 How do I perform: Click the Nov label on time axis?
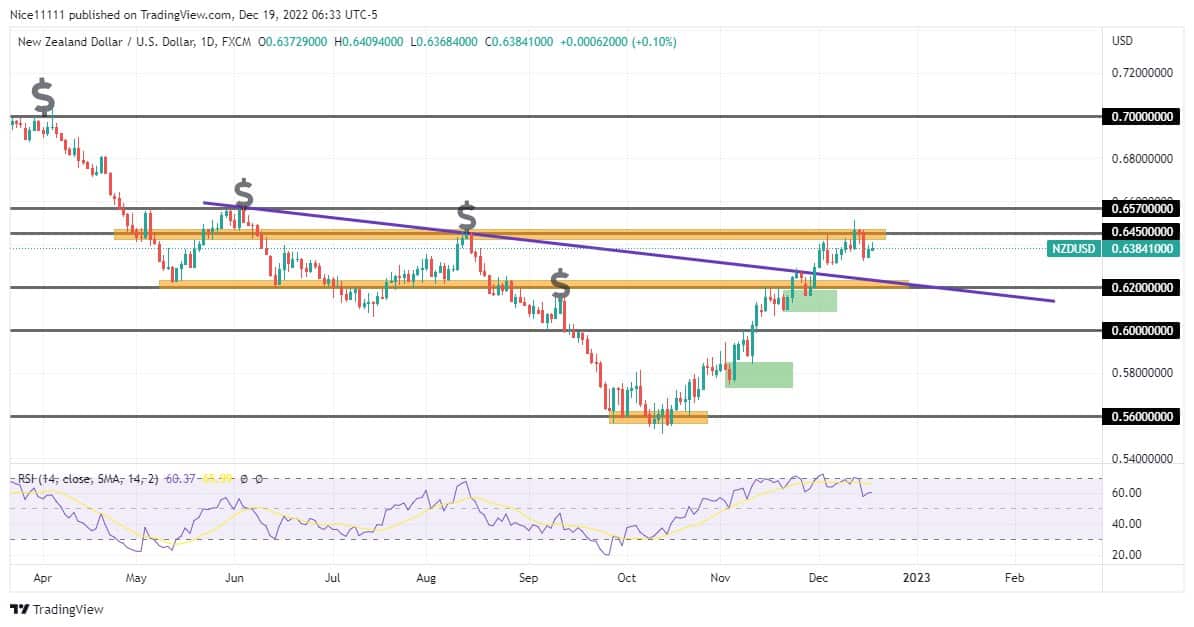click(720, 578)
